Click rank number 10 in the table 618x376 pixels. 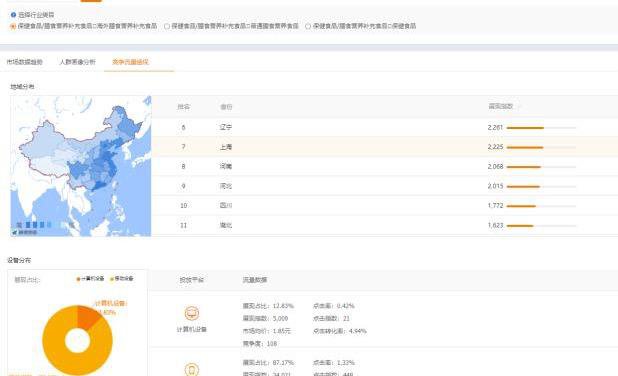(183, 206)
